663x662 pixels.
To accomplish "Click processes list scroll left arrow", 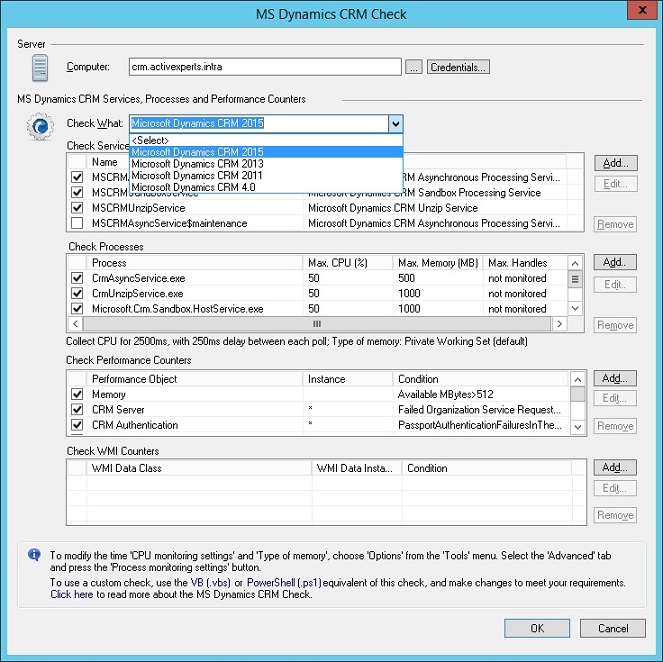I will [x=75, y=324].
